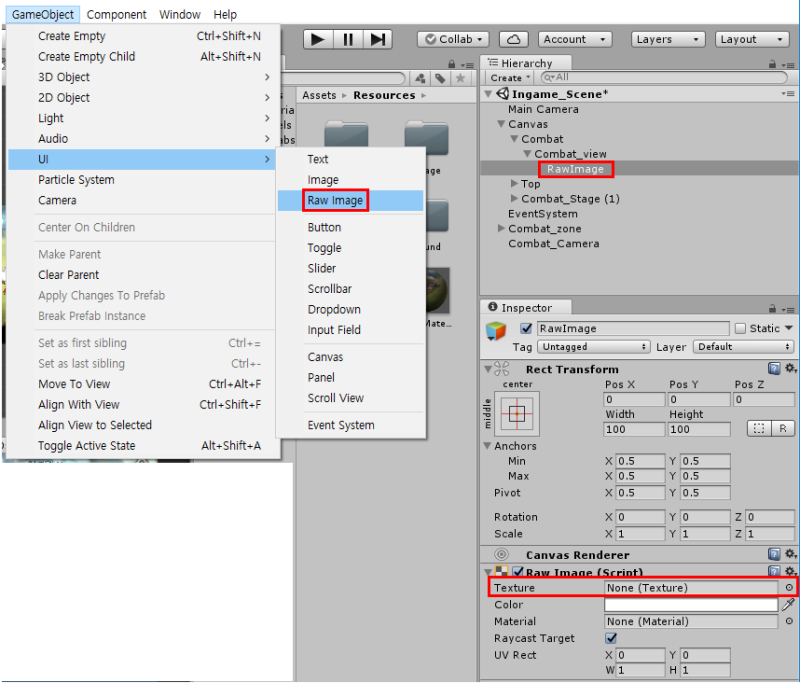Open the Unity Cloud Build panel

[514, 38]
